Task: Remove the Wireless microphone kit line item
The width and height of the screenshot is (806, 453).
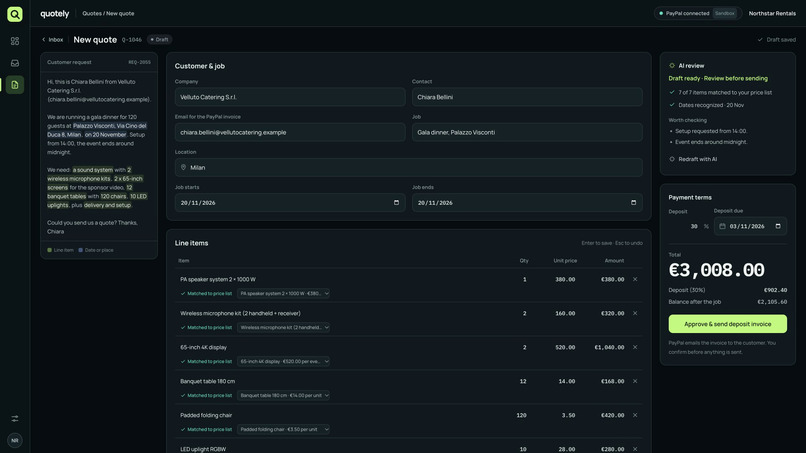Action: pyautogui.click(x=635, y=313)
